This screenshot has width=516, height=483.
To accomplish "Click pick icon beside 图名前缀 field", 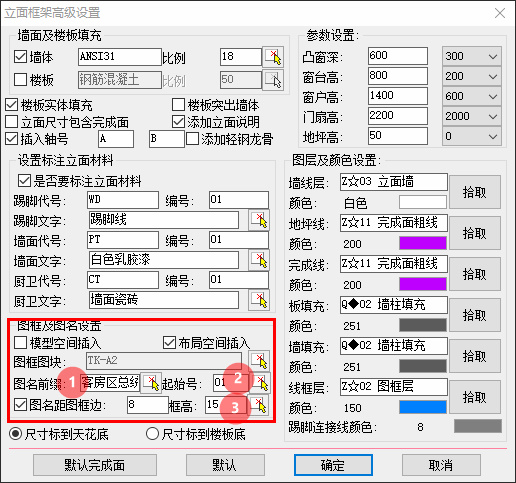I will pyautogui.click(x=151, y=383).
